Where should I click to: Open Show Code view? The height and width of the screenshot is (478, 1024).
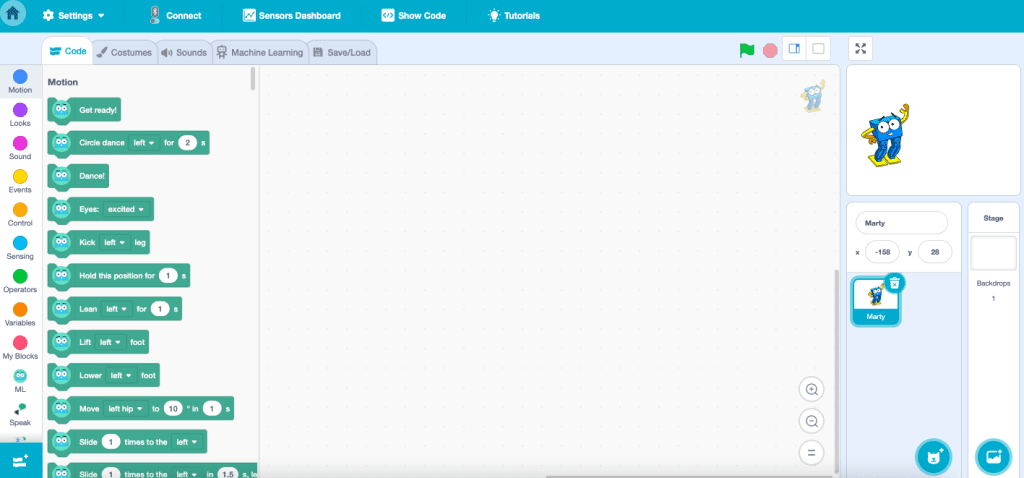pyautogui.click(x=413, y=16)
